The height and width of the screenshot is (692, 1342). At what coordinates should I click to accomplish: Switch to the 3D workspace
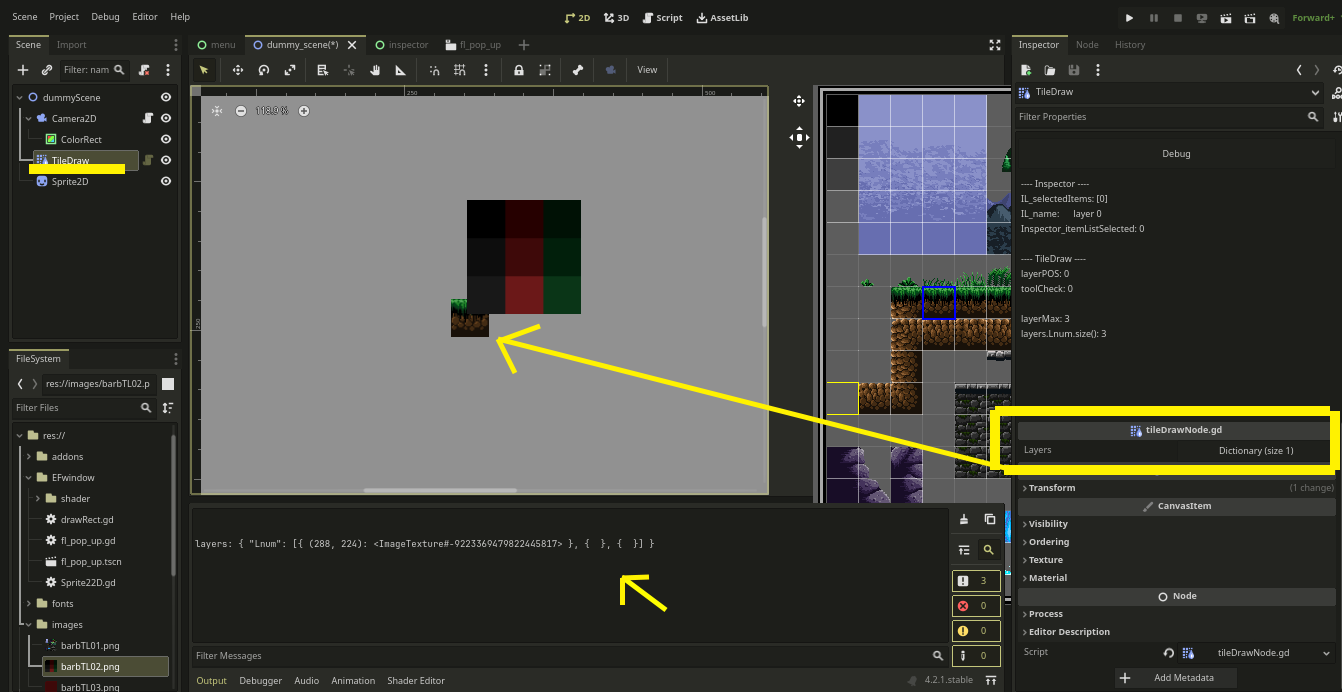click(616, 18)
